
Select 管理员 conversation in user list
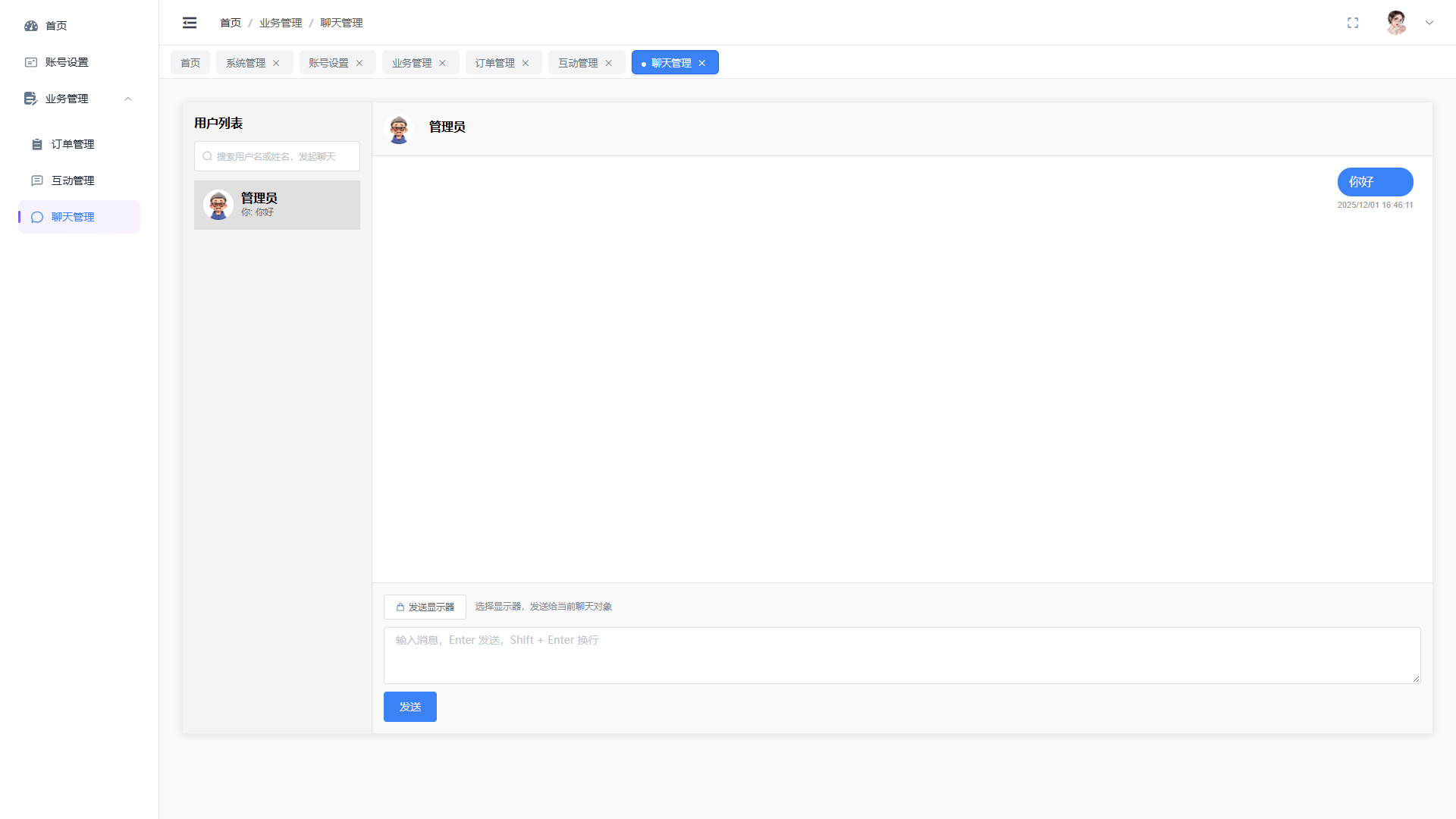pos(277,205)
